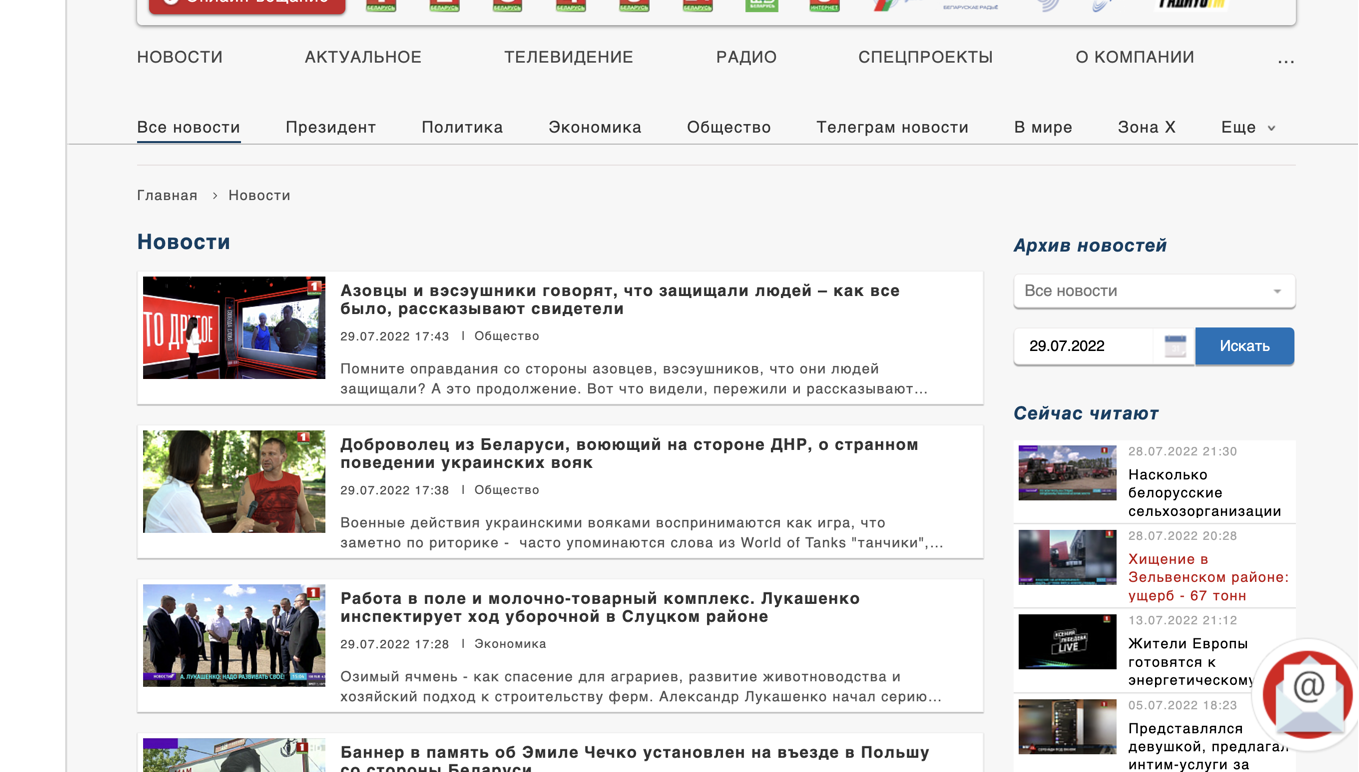Screen dimensions: 1359x772
Task: Switch to the В мире tab
Action: (x=1043, y=127)
